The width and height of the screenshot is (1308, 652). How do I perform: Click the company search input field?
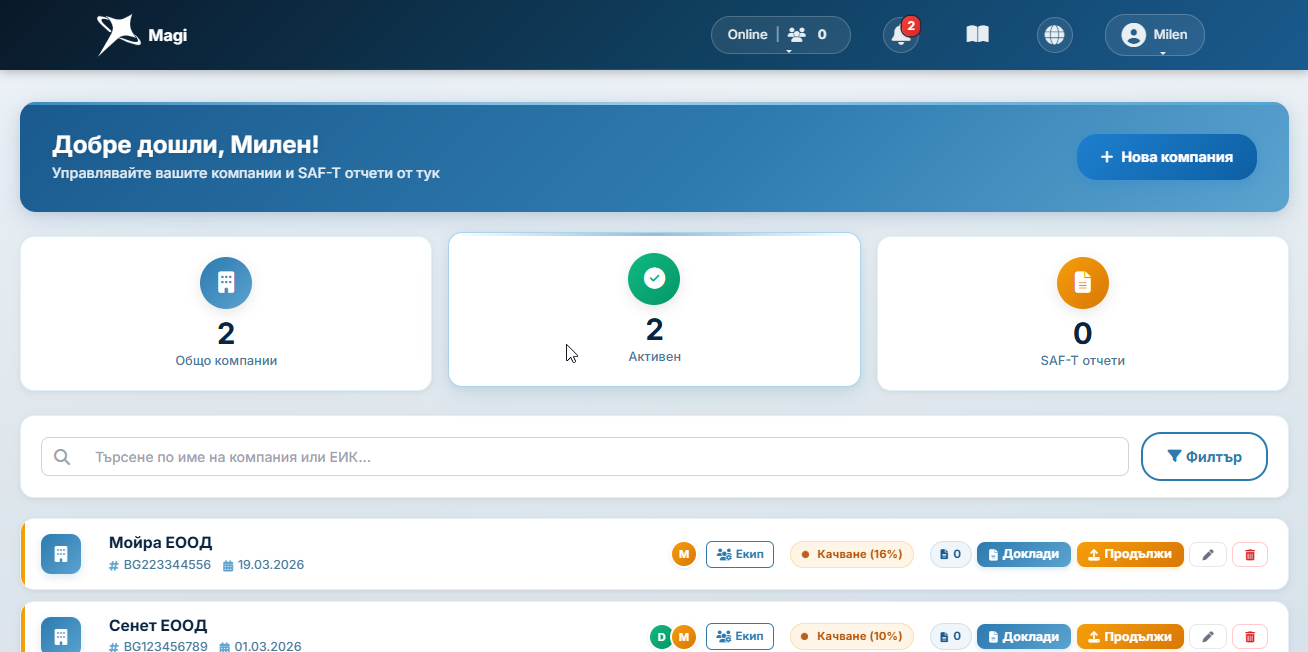584,457
